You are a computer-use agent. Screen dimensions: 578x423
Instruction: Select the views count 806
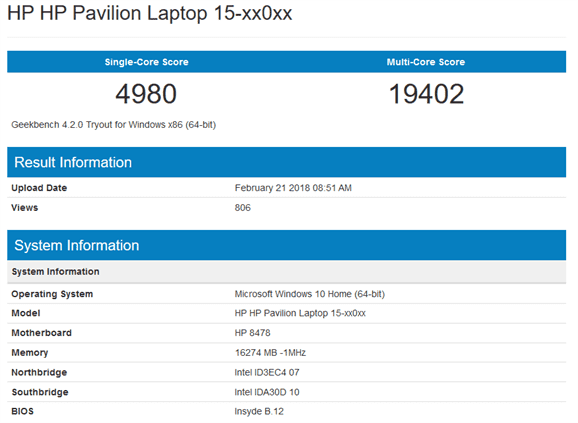pyautogui.click(x=243, y=208)
